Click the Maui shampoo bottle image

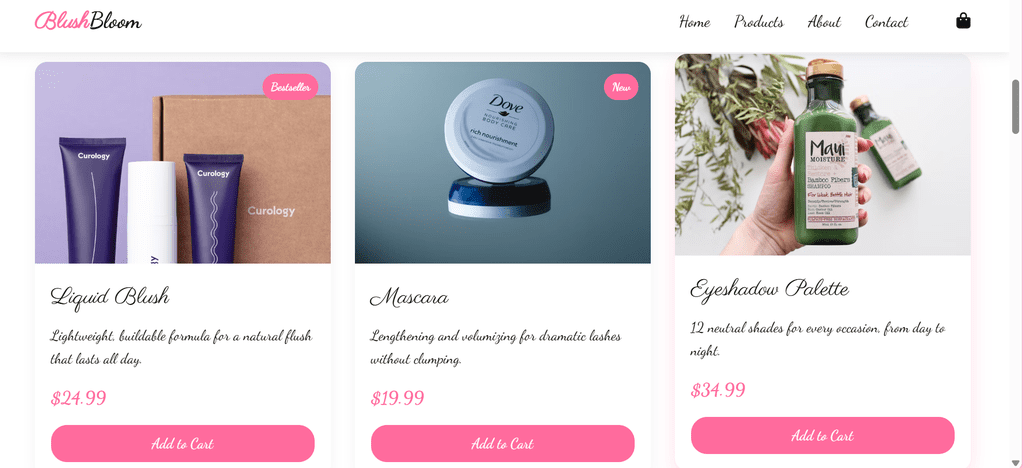coord(823,155)
